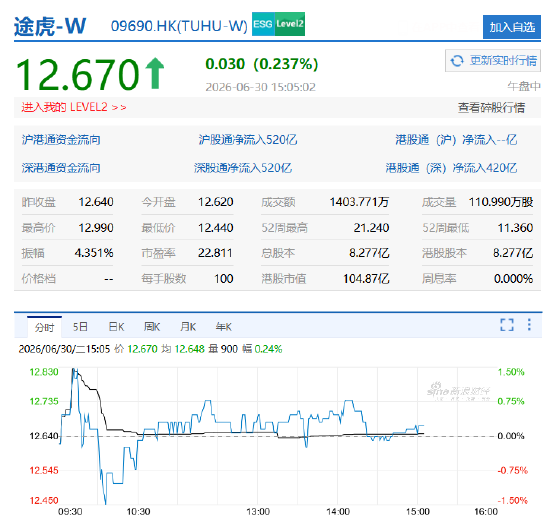This screenshot has width=550, height=516.
Task: Click the green up arrow beside price
Action: pos(155,73)
